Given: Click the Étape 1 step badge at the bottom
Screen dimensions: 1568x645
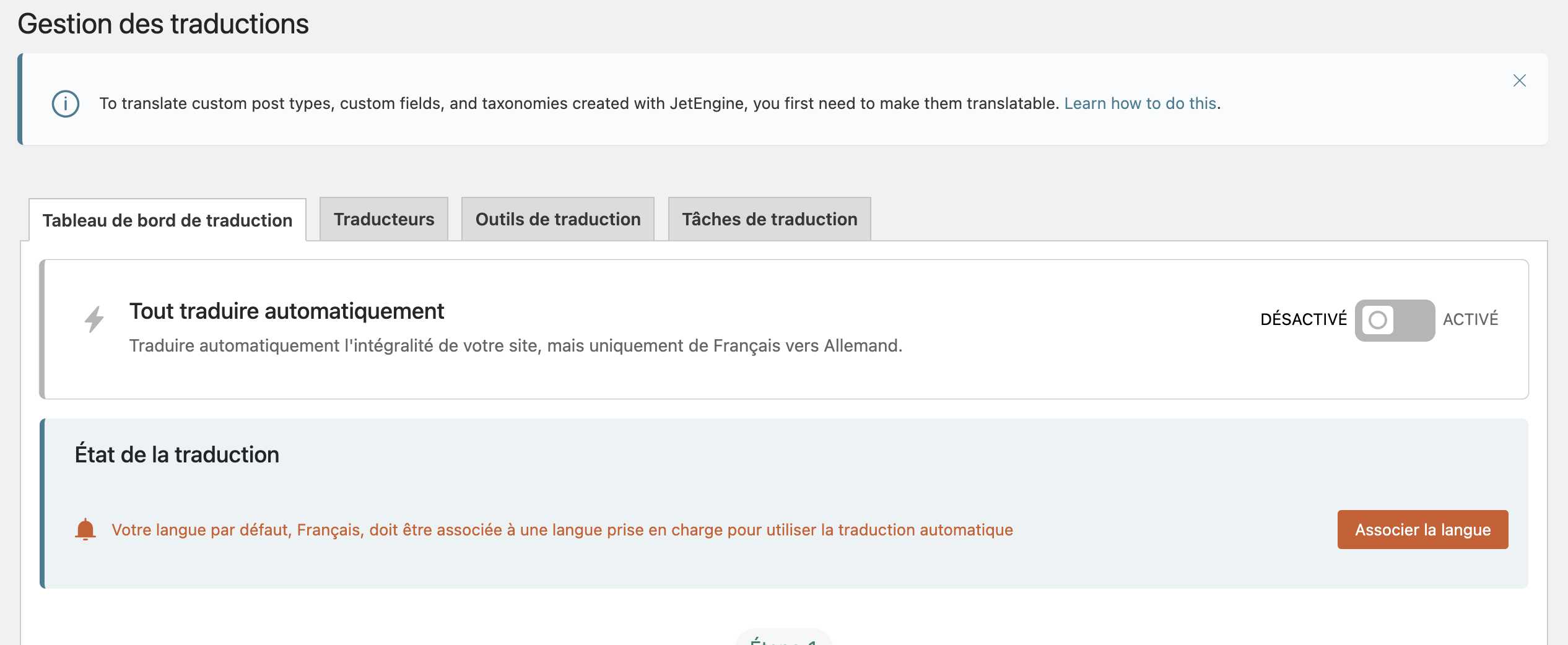Looking at the screenshot, I should click(x=783, y=639).
